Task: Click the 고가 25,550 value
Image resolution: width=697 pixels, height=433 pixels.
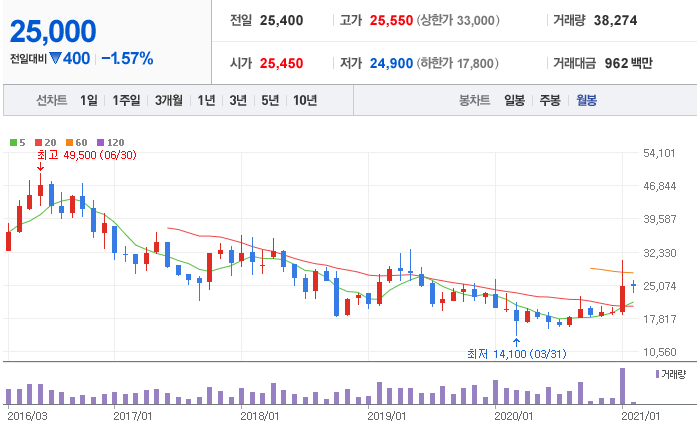Action: pyautogui.click(x=391, y=20)
